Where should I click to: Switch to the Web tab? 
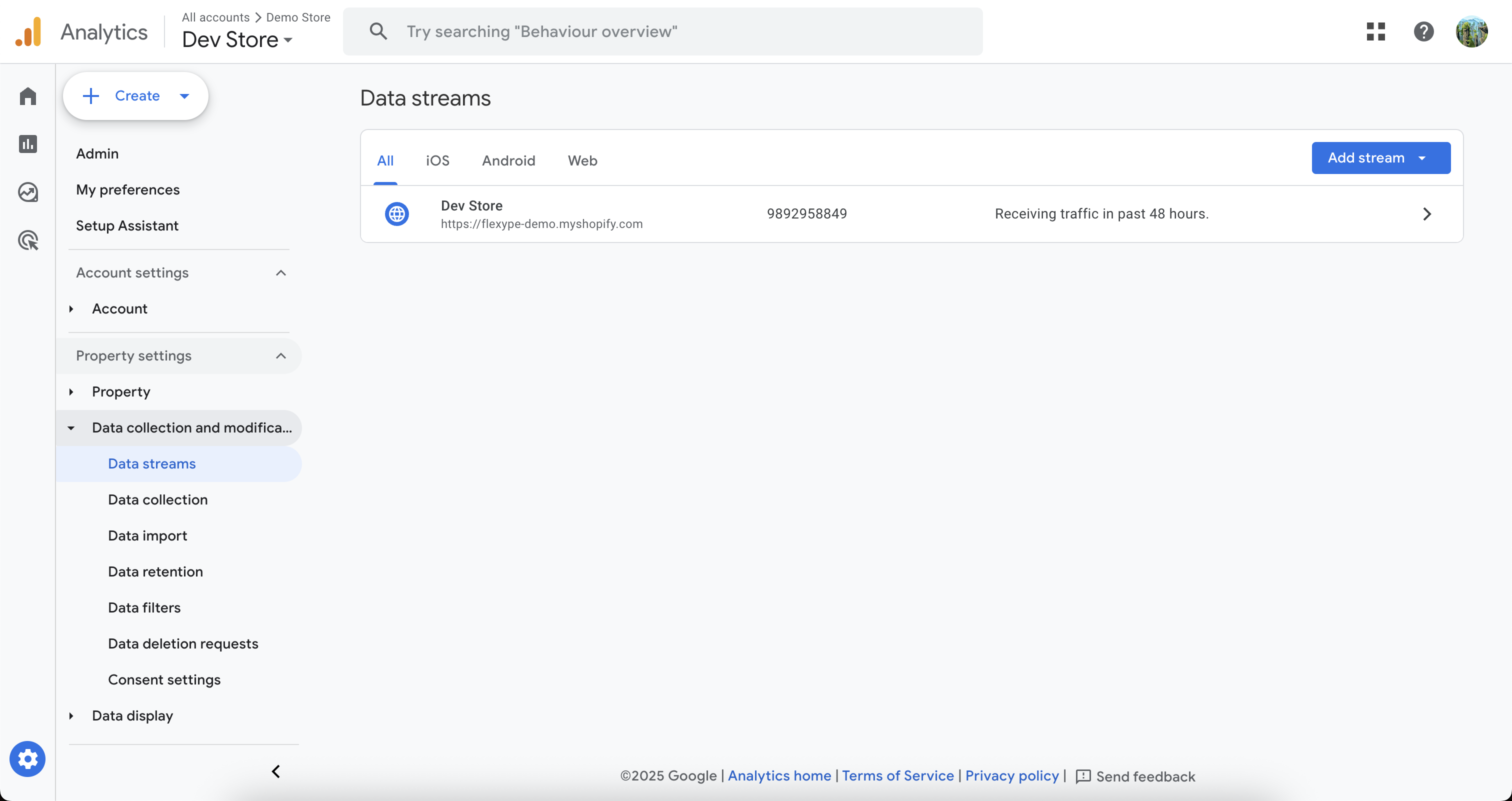click(581, 160)
